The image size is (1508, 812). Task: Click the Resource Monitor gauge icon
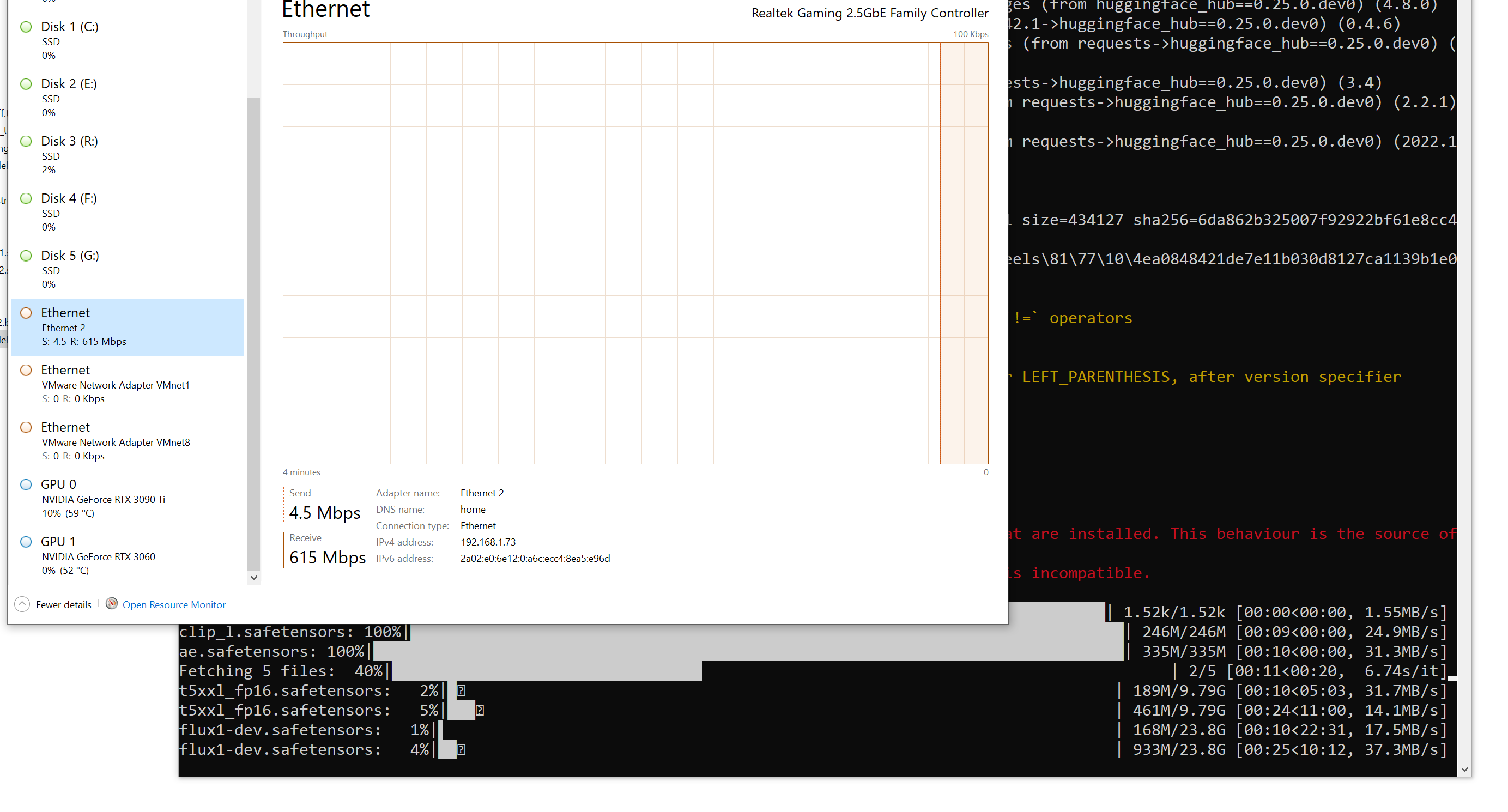click(x=111, y=604)
